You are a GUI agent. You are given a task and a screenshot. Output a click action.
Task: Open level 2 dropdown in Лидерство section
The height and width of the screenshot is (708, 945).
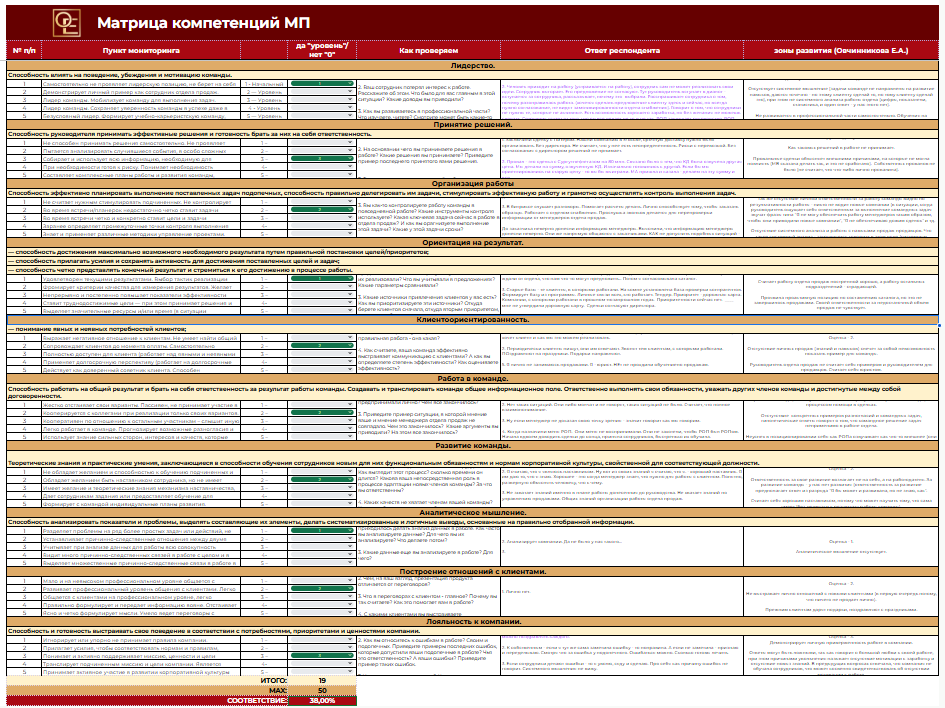[322, 92]
